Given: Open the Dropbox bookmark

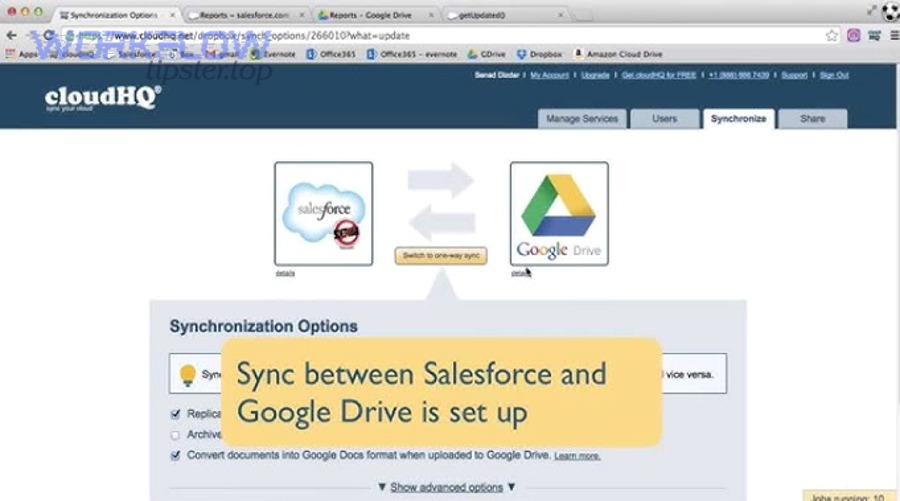Looking at the screenshot, I should 539,54.
